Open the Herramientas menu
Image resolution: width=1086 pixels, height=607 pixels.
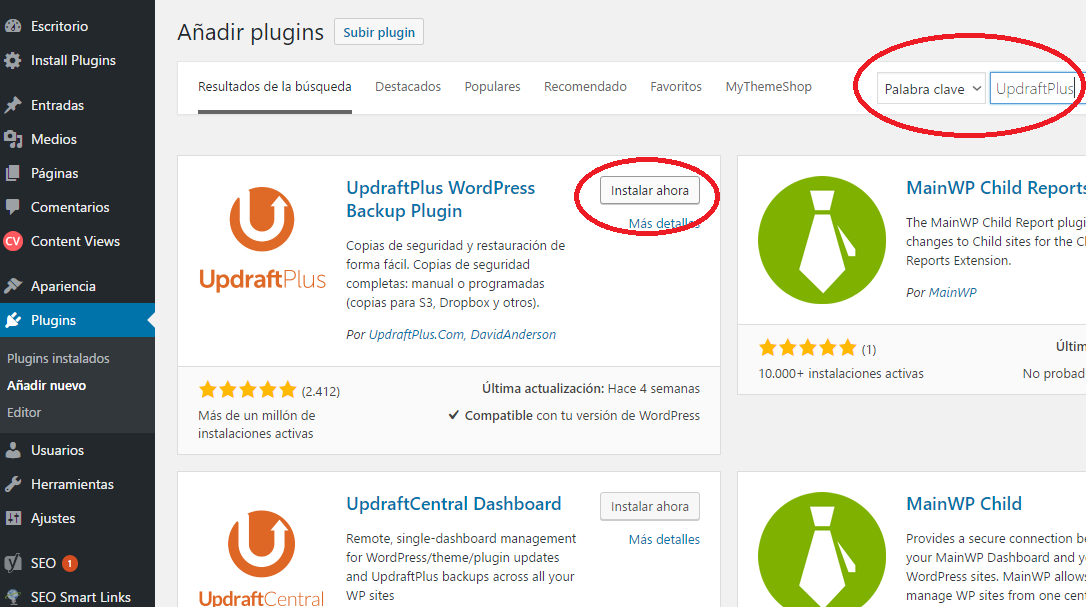tap(72, 484)
